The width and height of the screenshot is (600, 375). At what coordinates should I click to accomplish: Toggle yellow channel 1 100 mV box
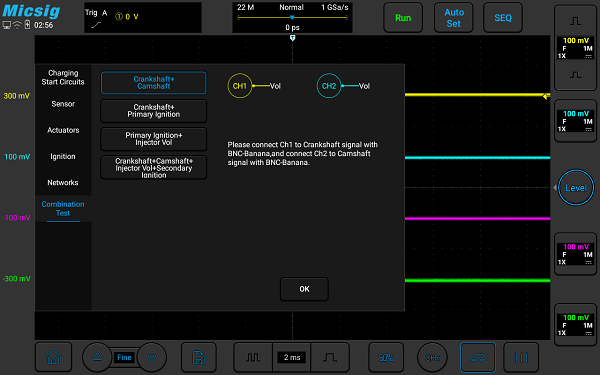pyautogui.click(x=575, y=48)
